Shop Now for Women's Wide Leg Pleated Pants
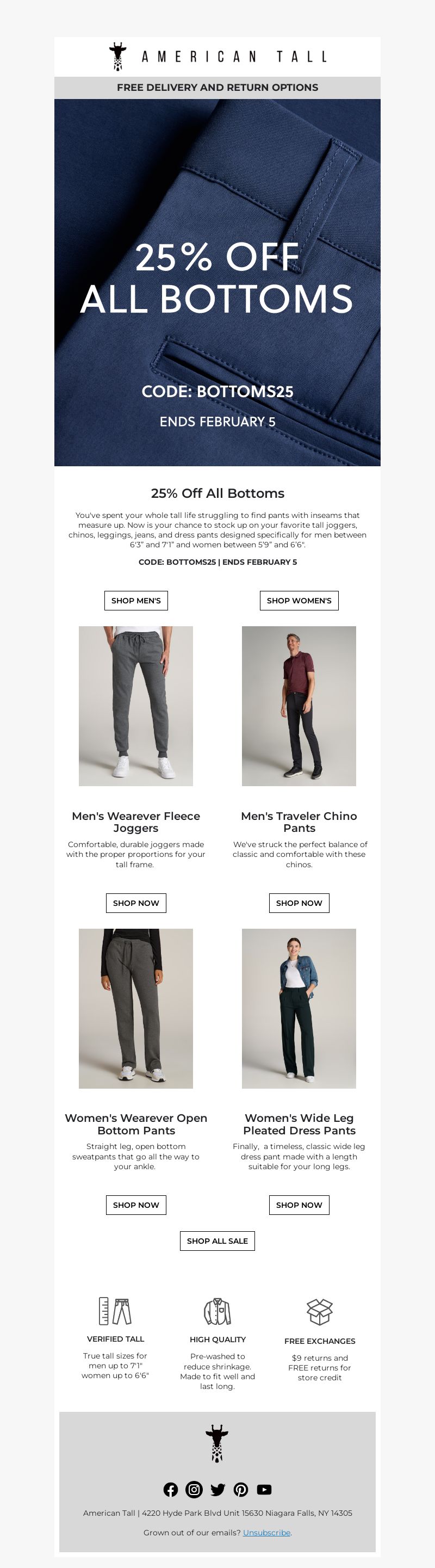 pyautogui.click(x=299, y=1205)
